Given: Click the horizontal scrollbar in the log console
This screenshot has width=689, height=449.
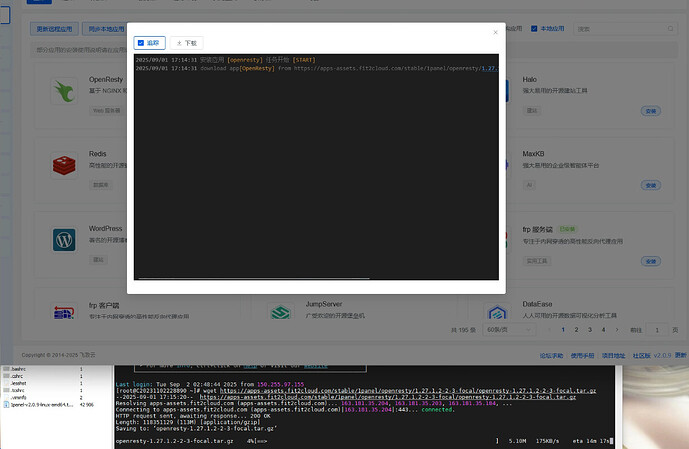Looking at the screenshot, I should 254,278.
